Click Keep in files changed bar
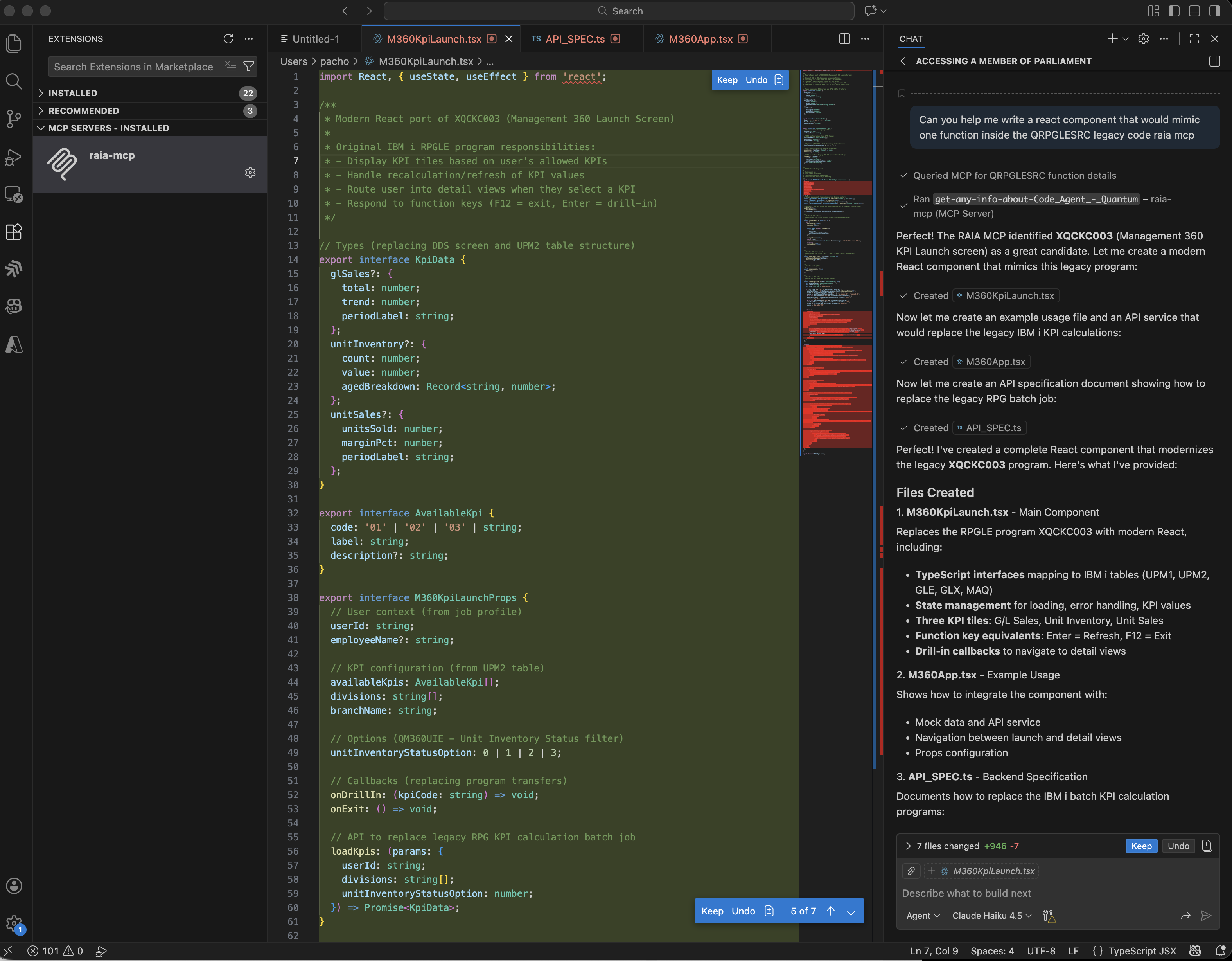 (x=1141, y=846)
